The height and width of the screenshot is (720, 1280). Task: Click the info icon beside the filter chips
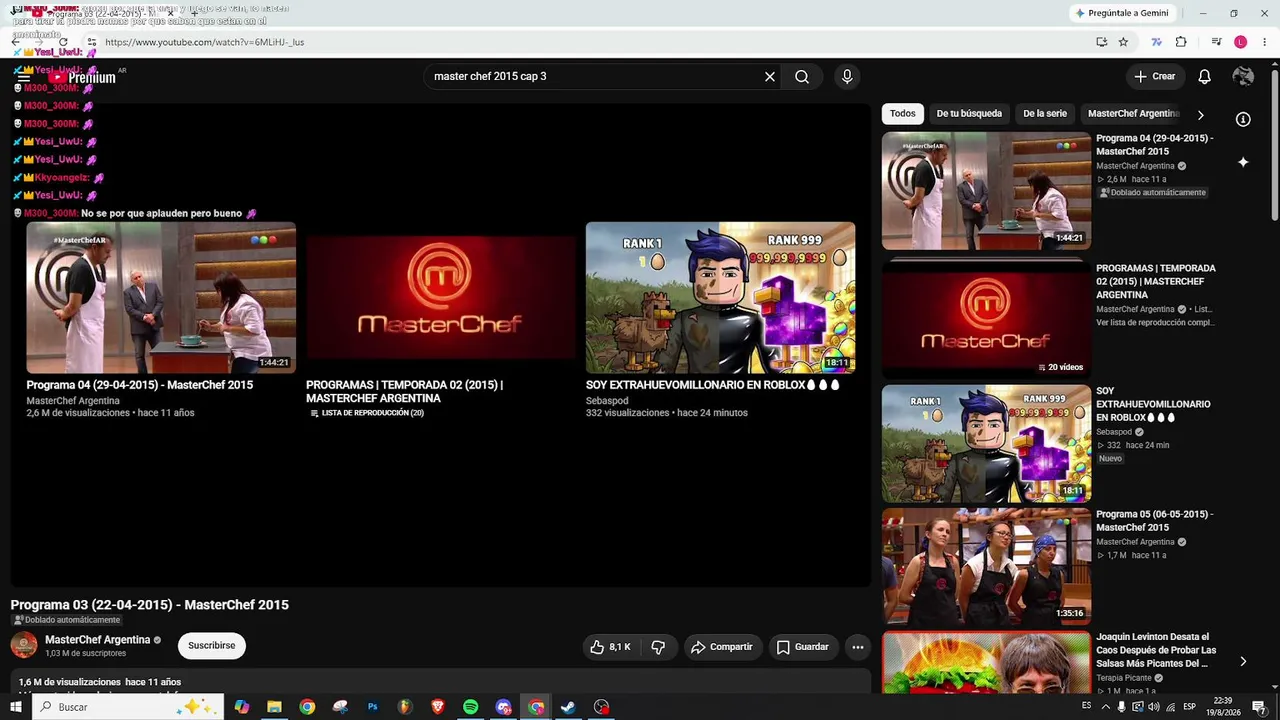point(1243,119)
